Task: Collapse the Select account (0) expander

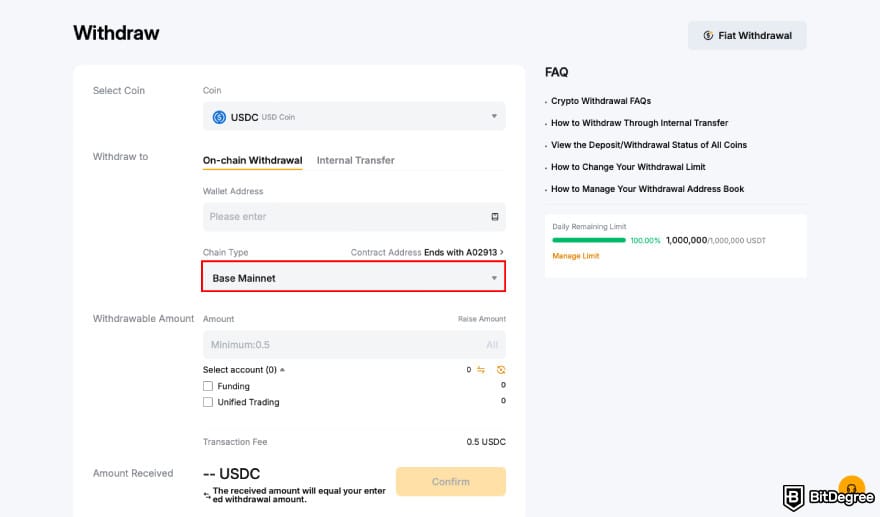Action: point(244,369)
